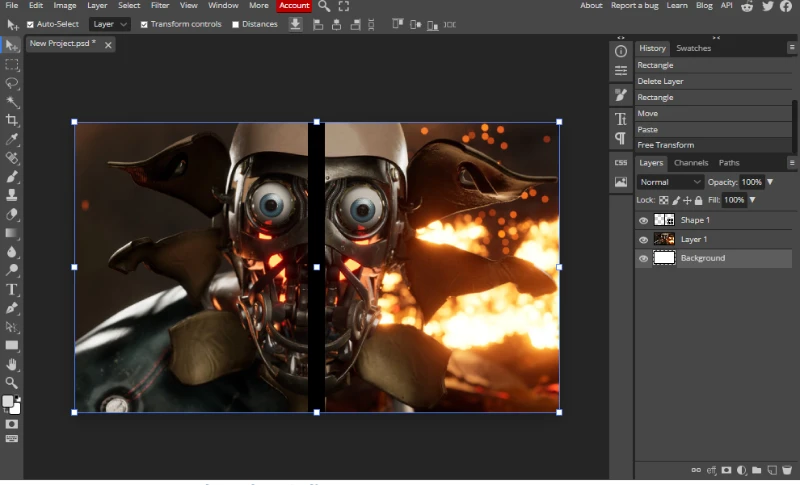Enable the Distances checkbox
800x485 pixels.
(x=235, y=24)
